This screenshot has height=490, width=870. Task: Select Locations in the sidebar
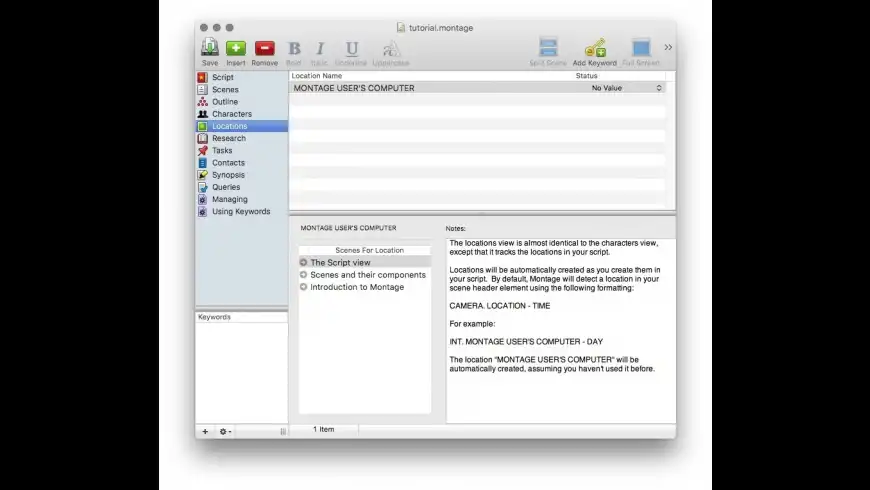(x=241, y=126)
